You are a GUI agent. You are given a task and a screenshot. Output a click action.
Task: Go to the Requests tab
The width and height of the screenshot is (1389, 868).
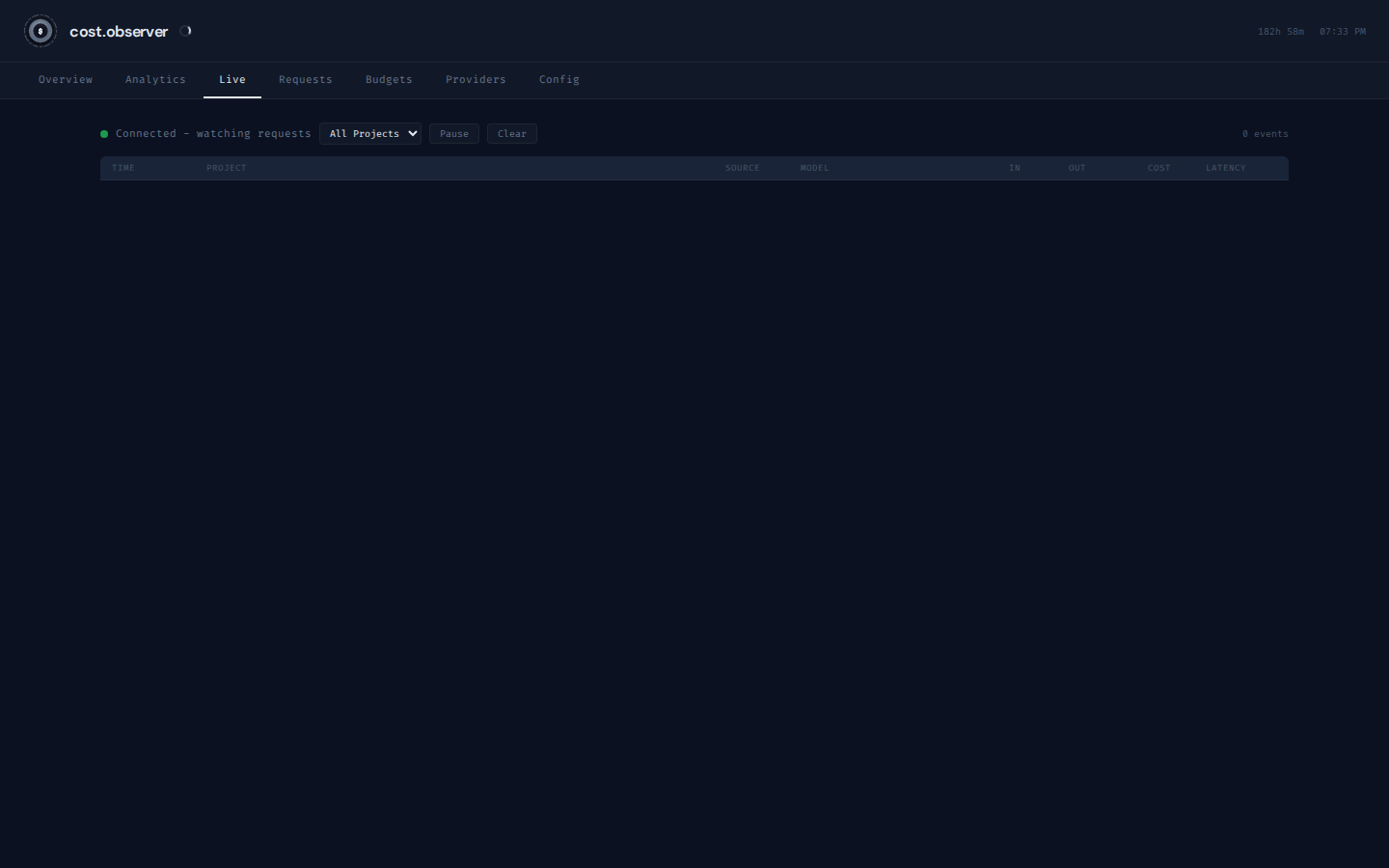[x=306, y=80]
